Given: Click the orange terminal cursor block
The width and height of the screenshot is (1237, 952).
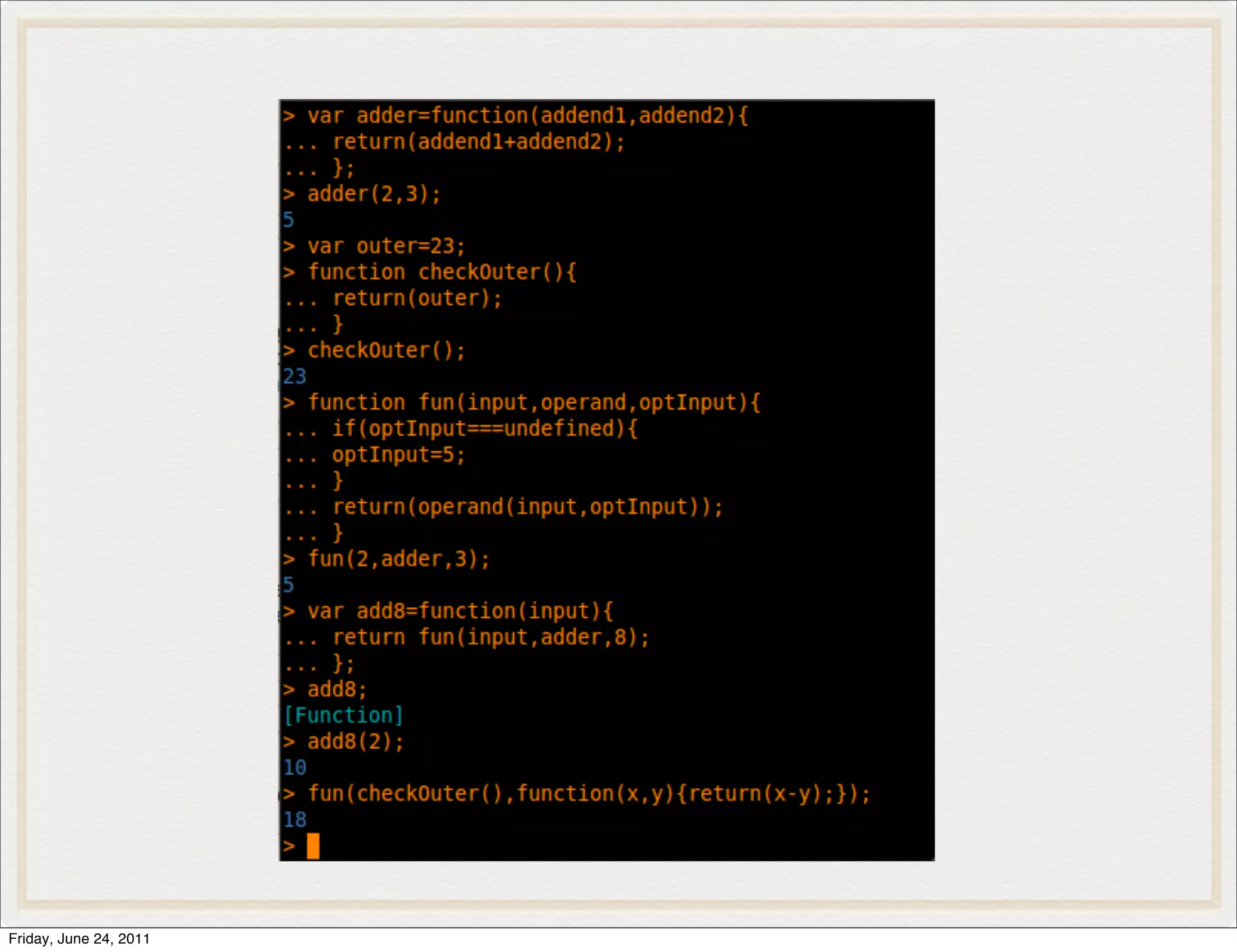Looking at the screenshot, I should pos(313,846).
